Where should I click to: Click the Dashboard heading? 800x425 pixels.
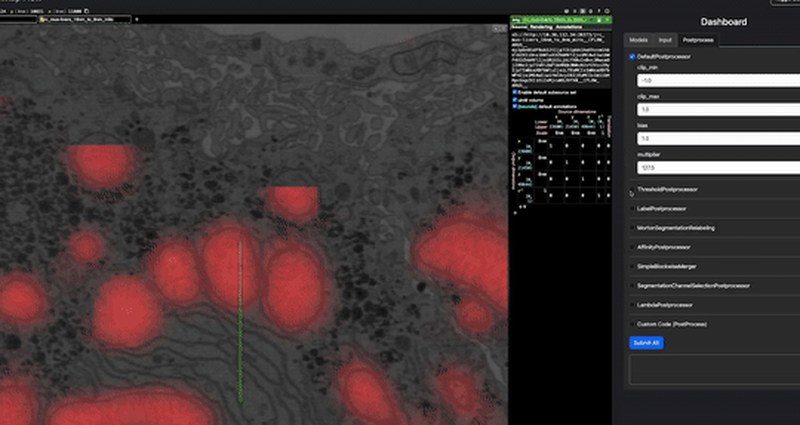point(723,22)
